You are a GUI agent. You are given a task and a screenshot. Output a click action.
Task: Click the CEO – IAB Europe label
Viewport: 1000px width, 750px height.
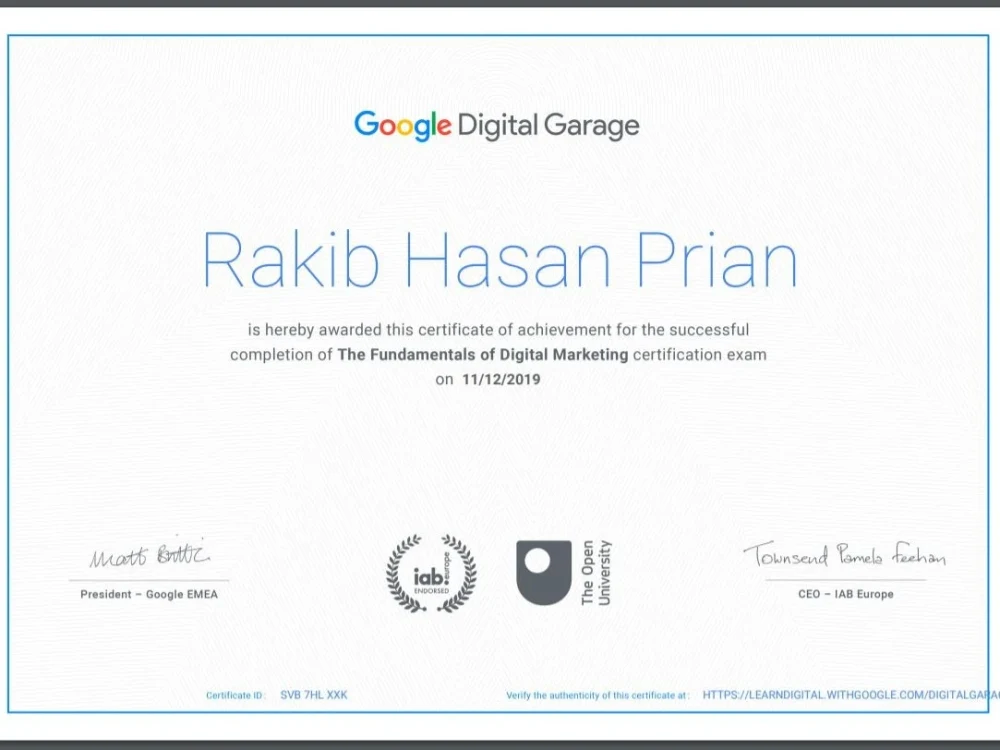846,594
